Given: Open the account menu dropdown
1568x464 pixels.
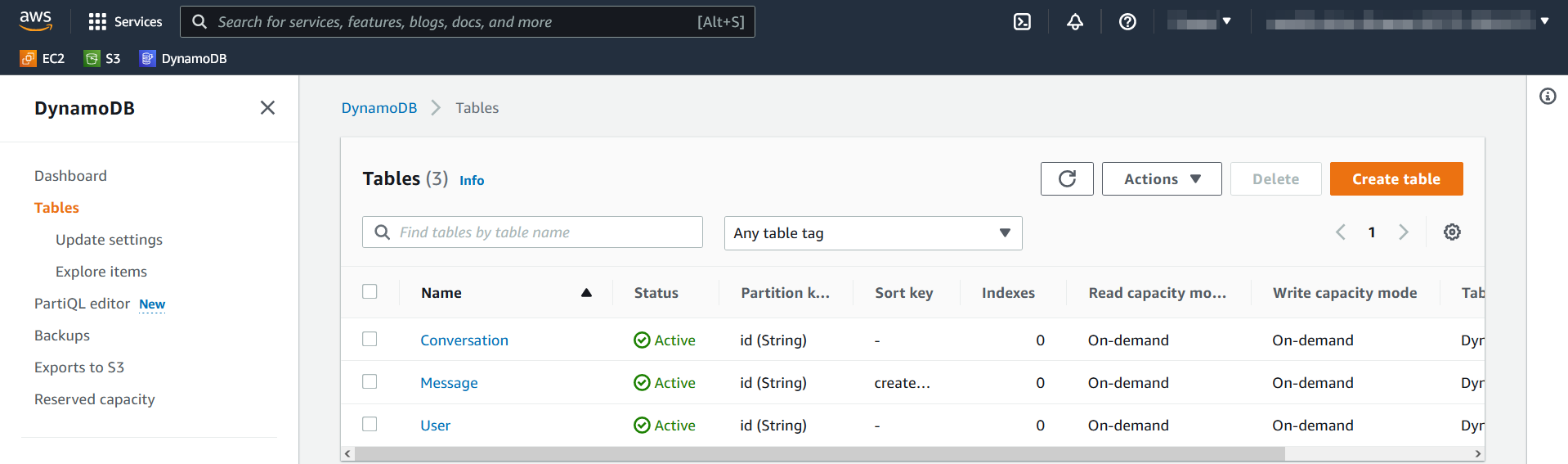Looking at the screenshot, I should pos(1408,22).
